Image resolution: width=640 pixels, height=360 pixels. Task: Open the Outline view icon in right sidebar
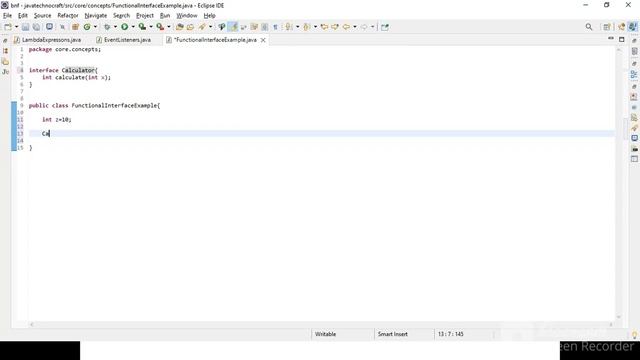(634, 74)
